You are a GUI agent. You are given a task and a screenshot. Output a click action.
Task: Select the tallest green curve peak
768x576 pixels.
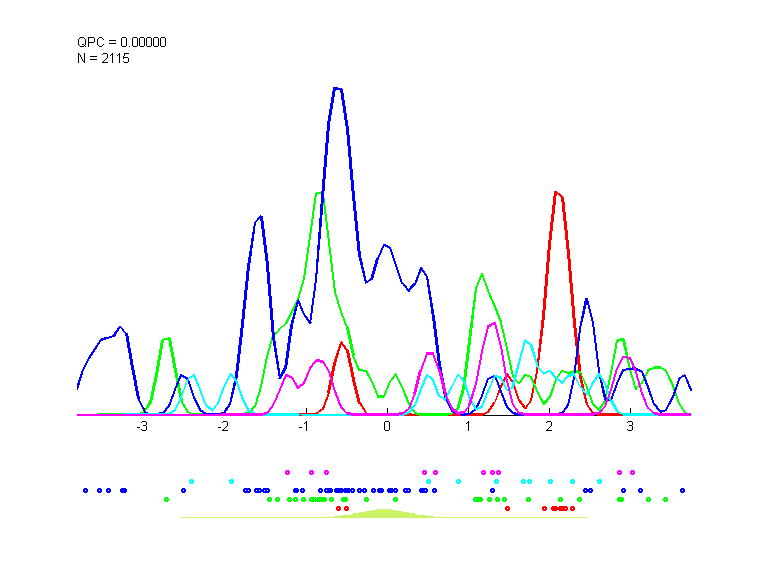[319, 193]
